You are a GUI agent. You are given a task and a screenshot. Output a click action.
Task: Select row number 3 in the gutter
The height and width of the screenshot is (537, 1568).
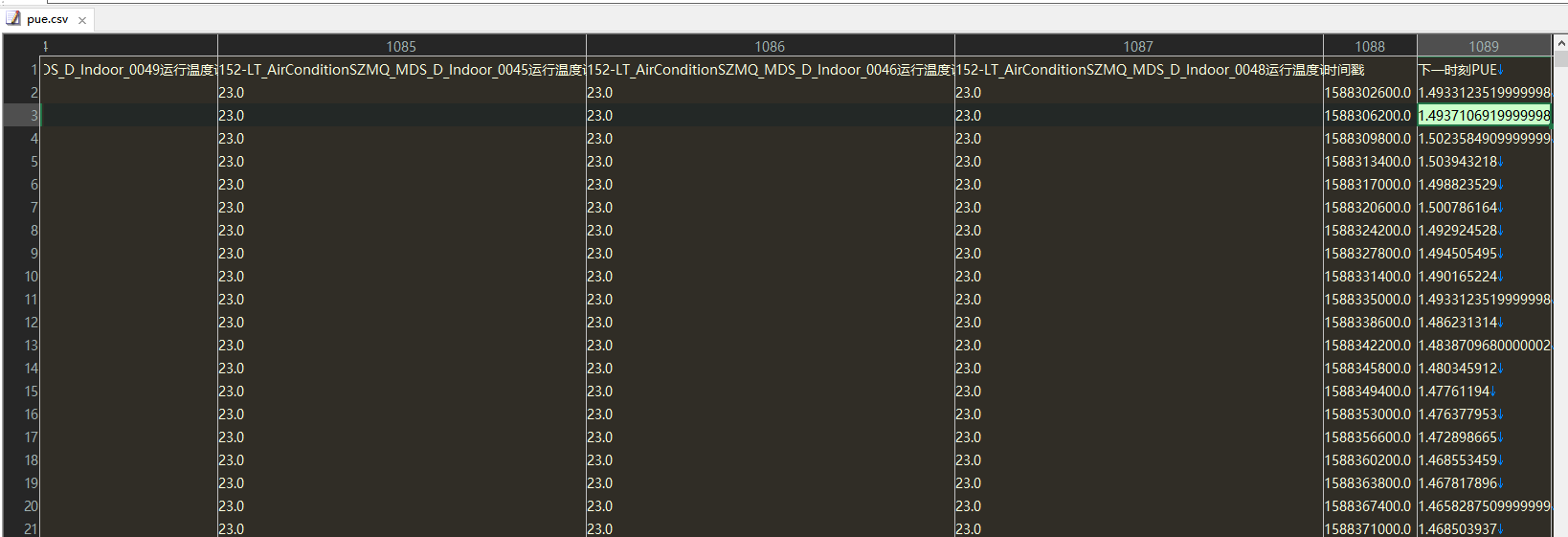coord(21,116)
